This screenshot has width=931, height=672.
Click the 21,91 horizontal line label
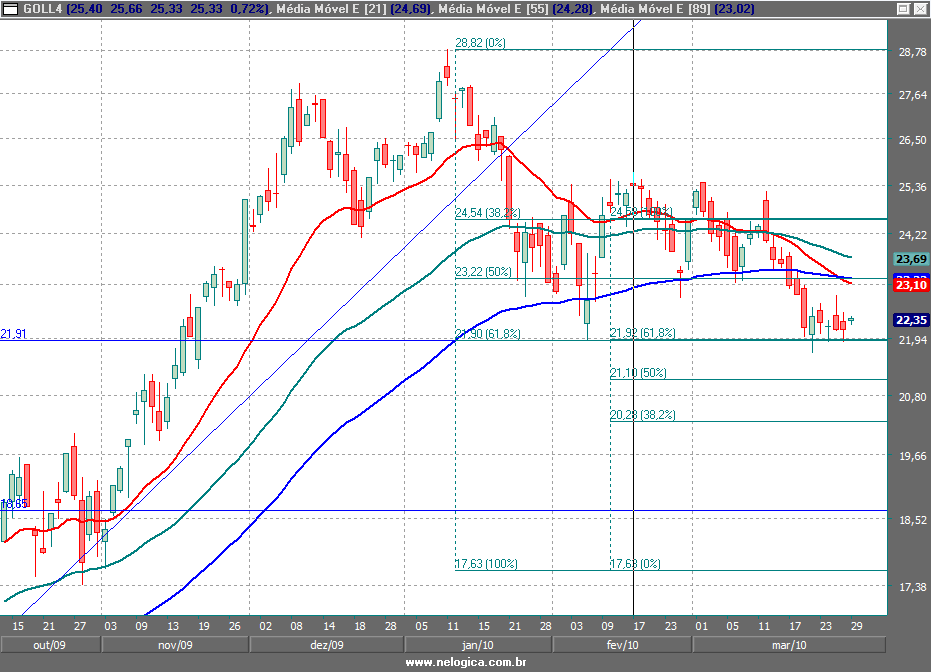pos(13,334)
